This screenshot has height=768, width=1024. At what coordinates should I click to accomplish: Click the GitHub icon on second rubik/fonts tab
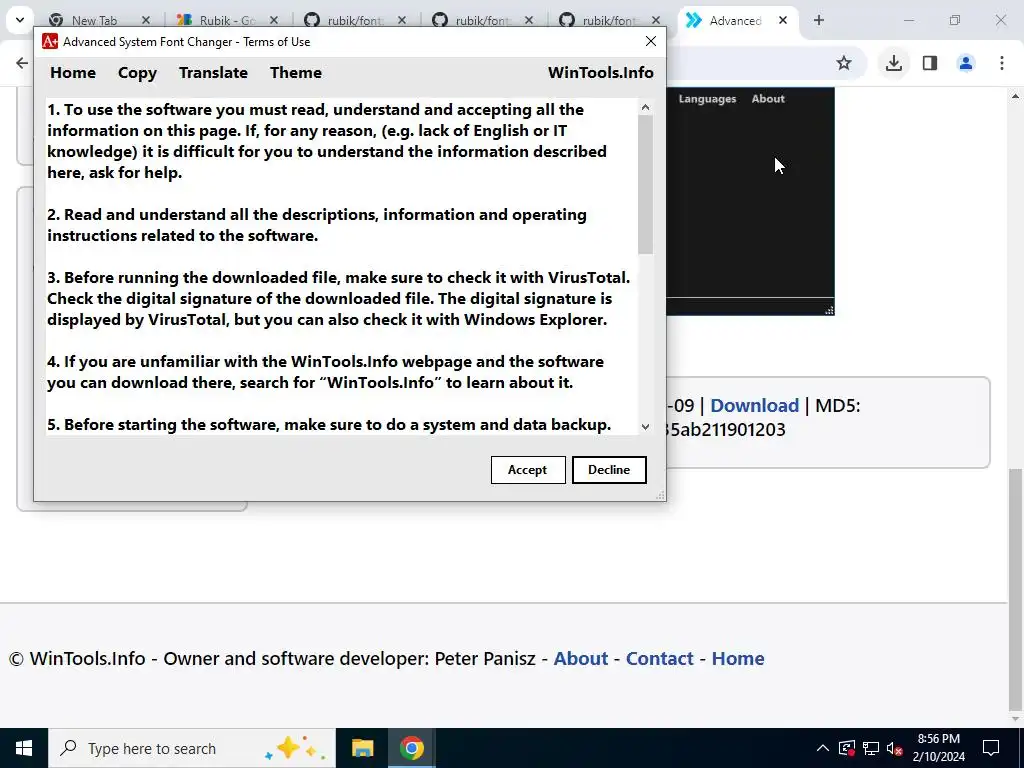(440, 20)
